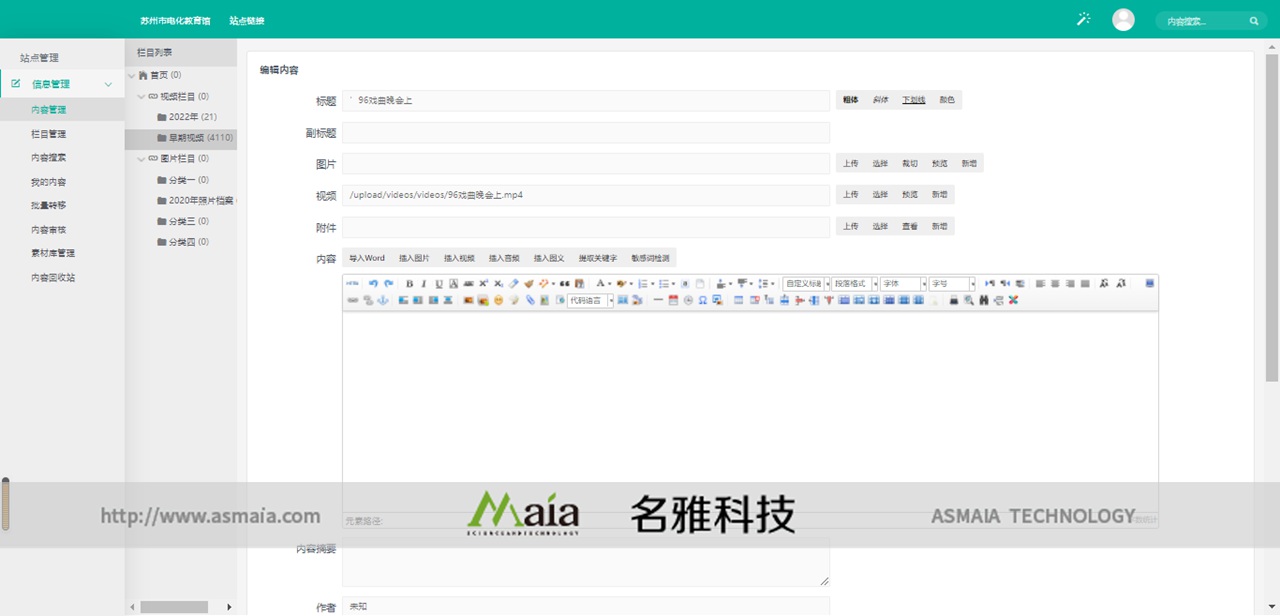Apply strikethrough ABC formatting
Image resolution: width=1280 pixels, height=616 pixels.
point(468,284)
